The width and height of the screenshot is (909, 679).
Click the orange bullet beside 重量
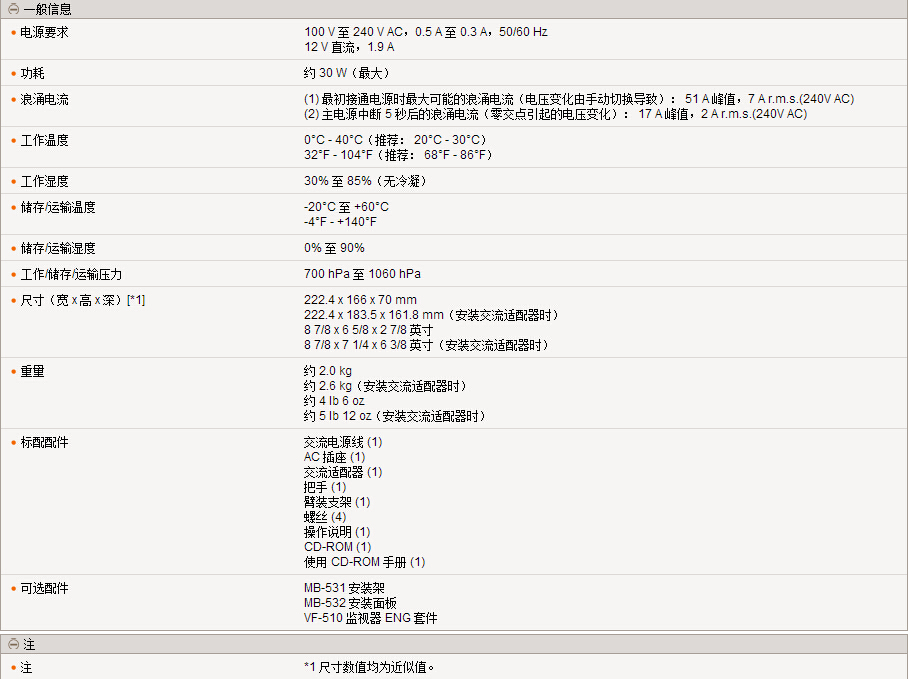point(14,372)
